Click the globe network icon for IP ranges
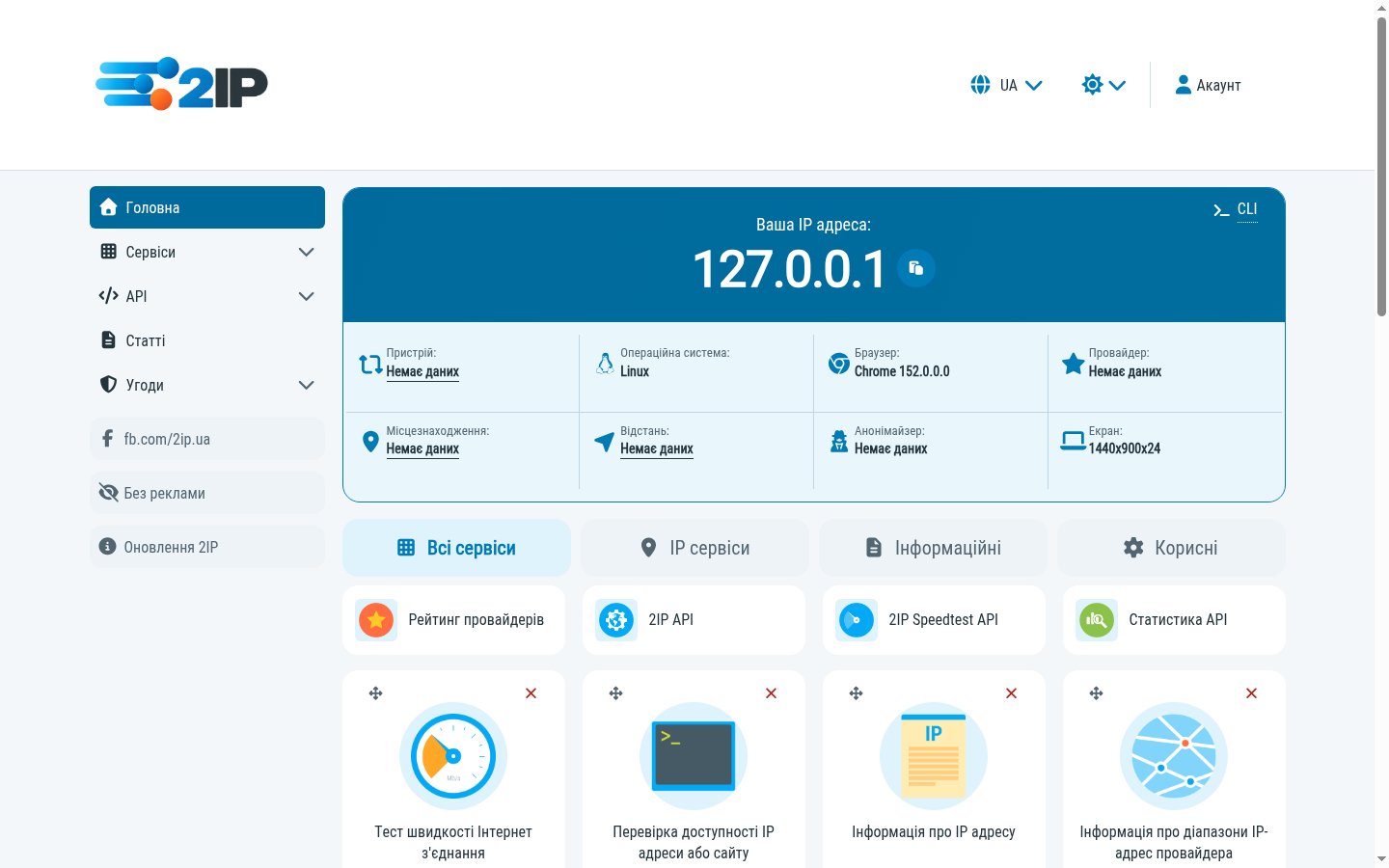 tap(1174, 756)
